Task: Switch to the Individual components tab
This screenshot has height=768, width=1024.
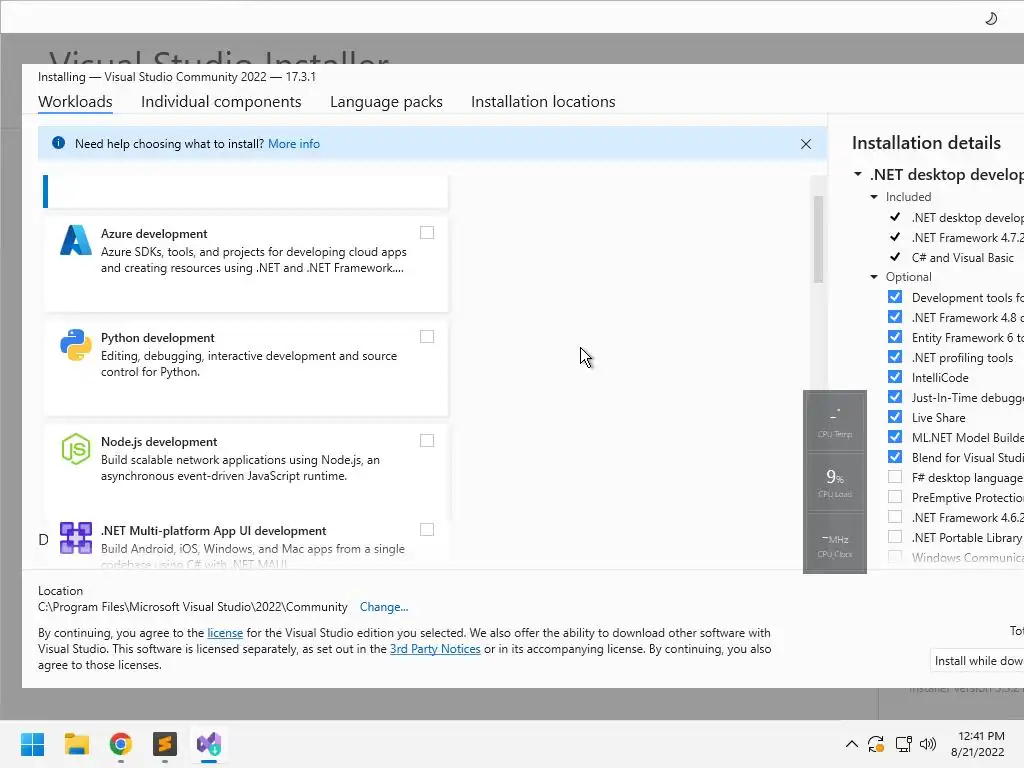Action: coord(221,102)
